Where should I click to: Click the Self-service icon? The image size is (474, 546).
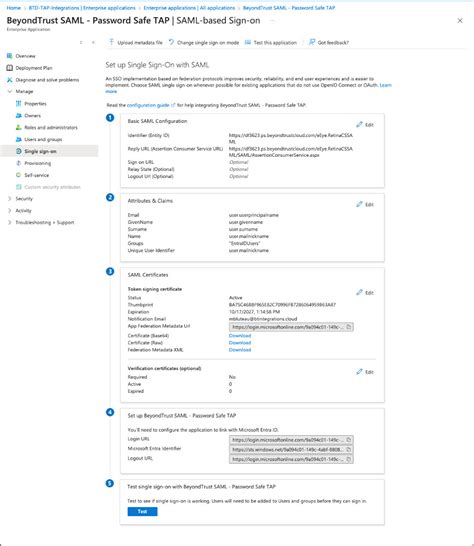(x=18, y=175)
